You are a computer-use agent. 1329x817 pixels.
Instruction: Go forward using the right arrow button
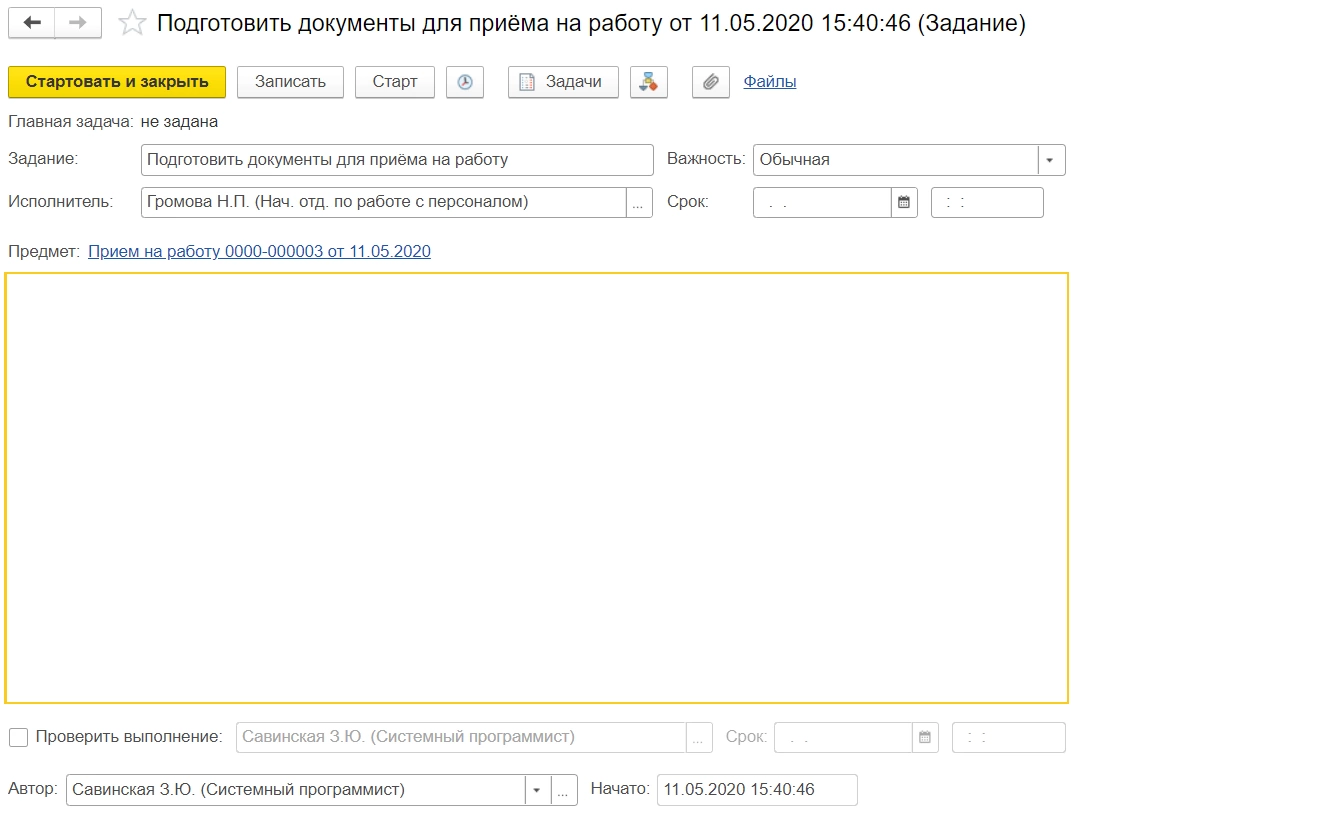78,23
